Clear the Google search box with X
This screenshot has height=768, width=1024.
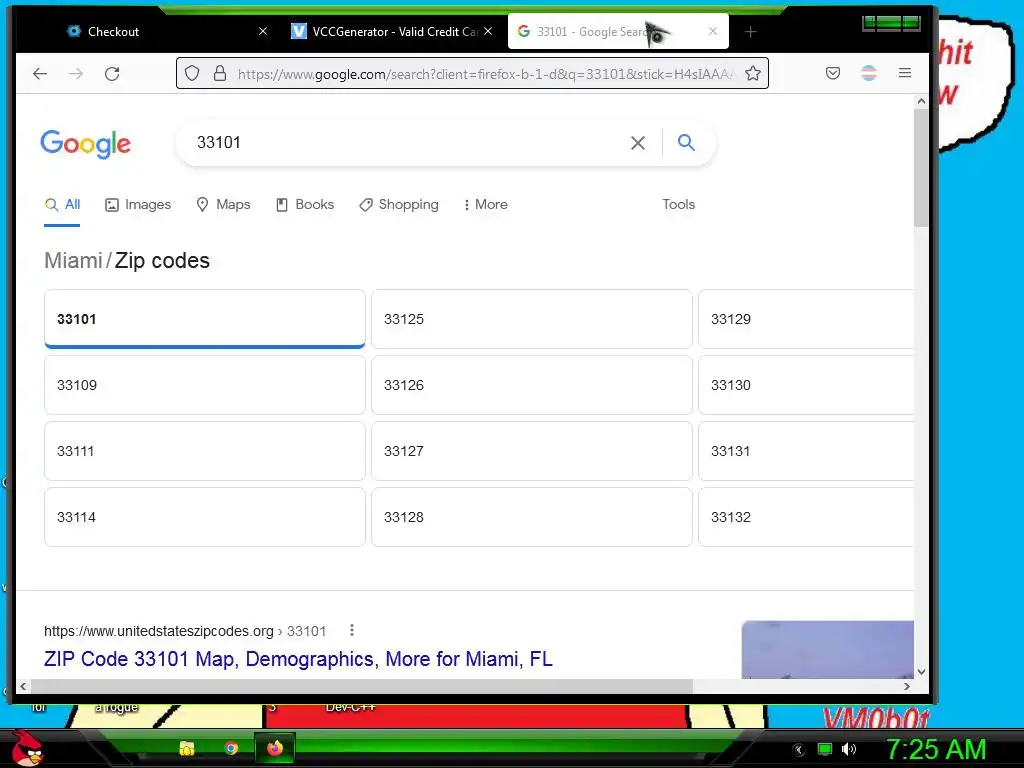tap(638, 143)
